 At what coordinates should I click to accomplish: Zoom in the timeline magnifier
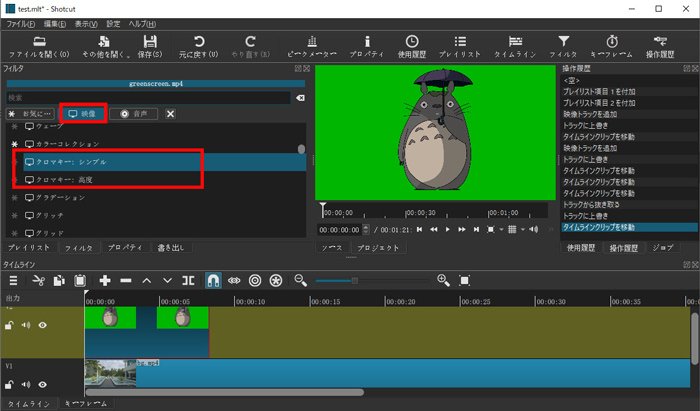pyautogui.click(x=443, y=280)
